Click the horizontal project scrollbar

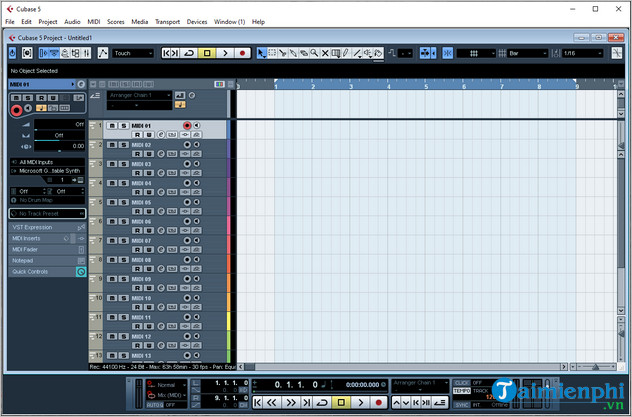click(x=403, y=367)
